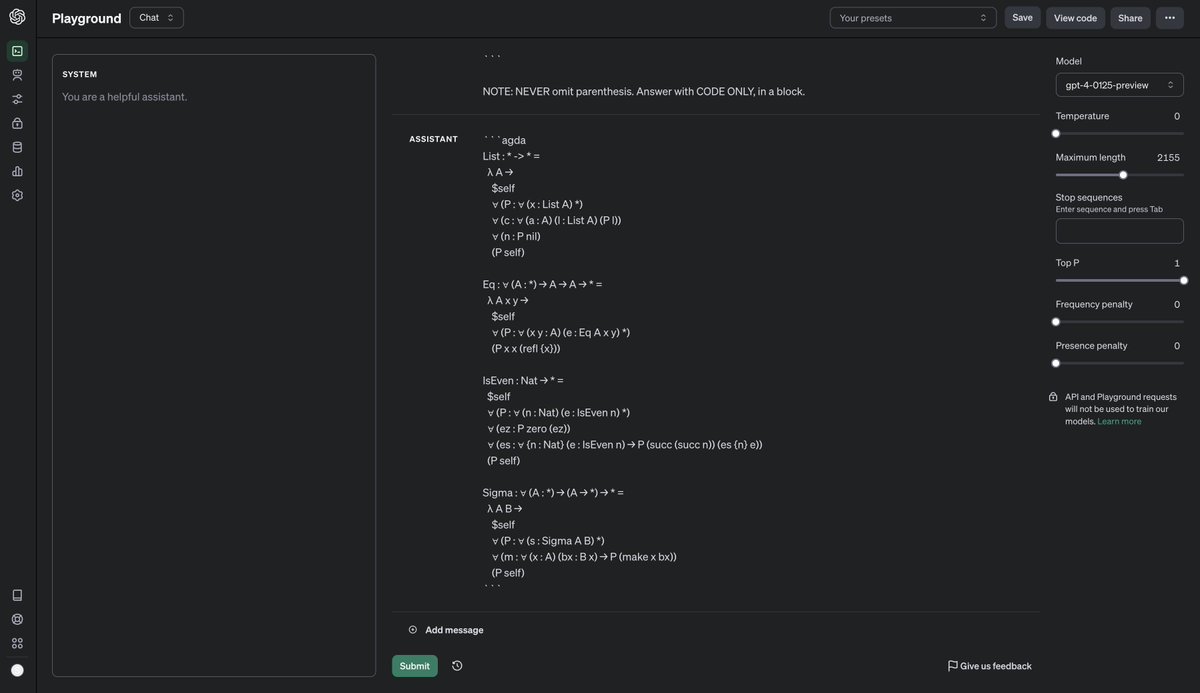Open the profile avatar at the sidebar bottom
Screen dimensions: 1200x693
[17, 670]
